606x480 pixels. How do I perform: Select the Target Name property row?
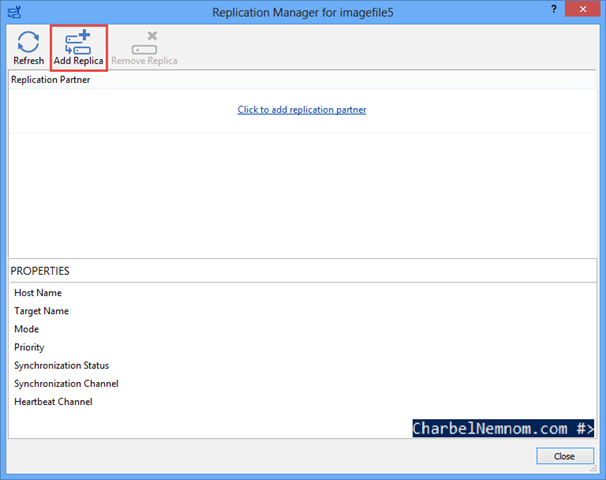tap(302, 311)
